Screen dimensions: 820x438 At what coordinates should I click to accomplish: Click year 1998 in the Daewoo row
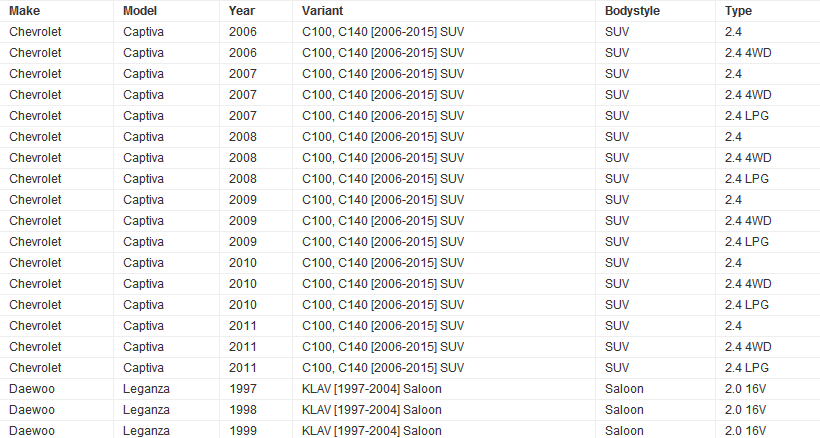click(242, 409)
